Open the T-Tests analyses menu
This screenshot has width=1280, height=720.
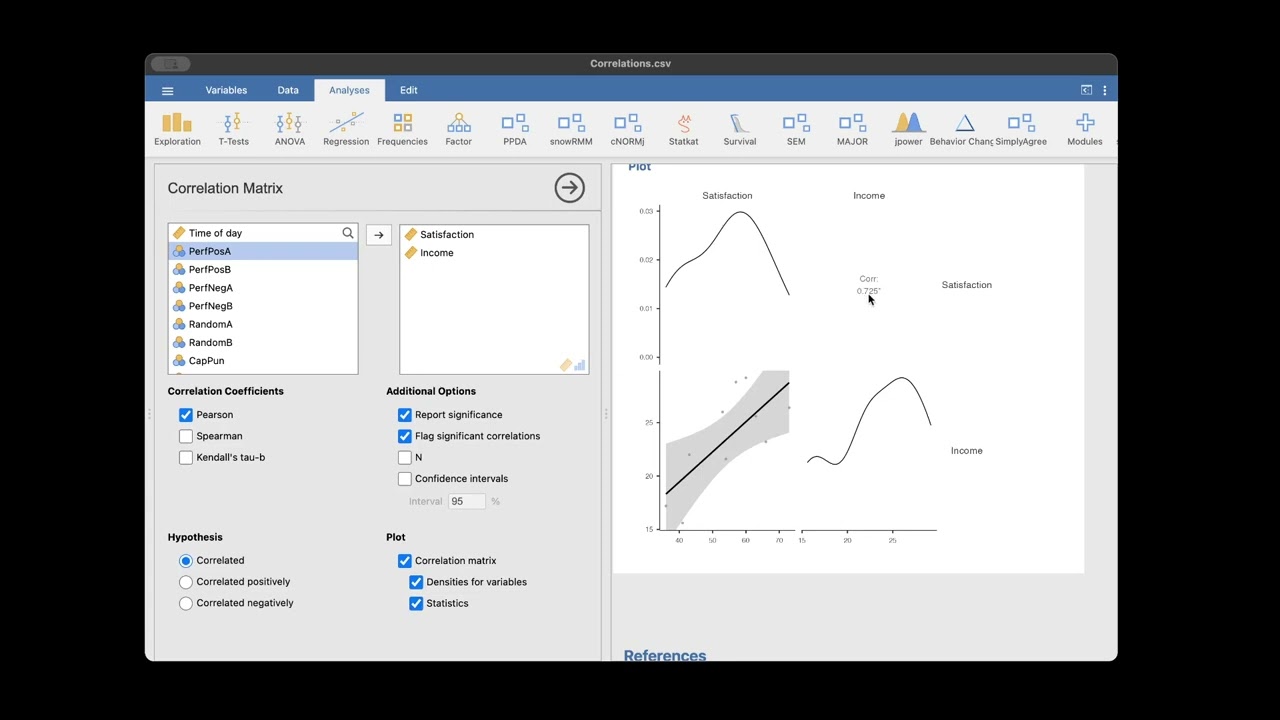click(233, 129)
